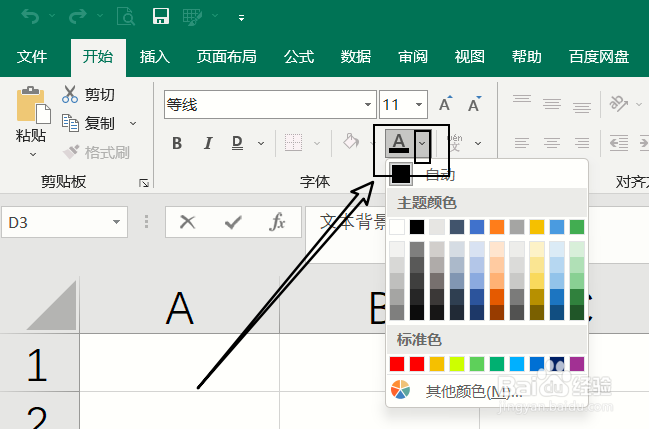The width and height of the screenshot is (649, 429).
Task: Select column A header
Action: pos(179,307)
